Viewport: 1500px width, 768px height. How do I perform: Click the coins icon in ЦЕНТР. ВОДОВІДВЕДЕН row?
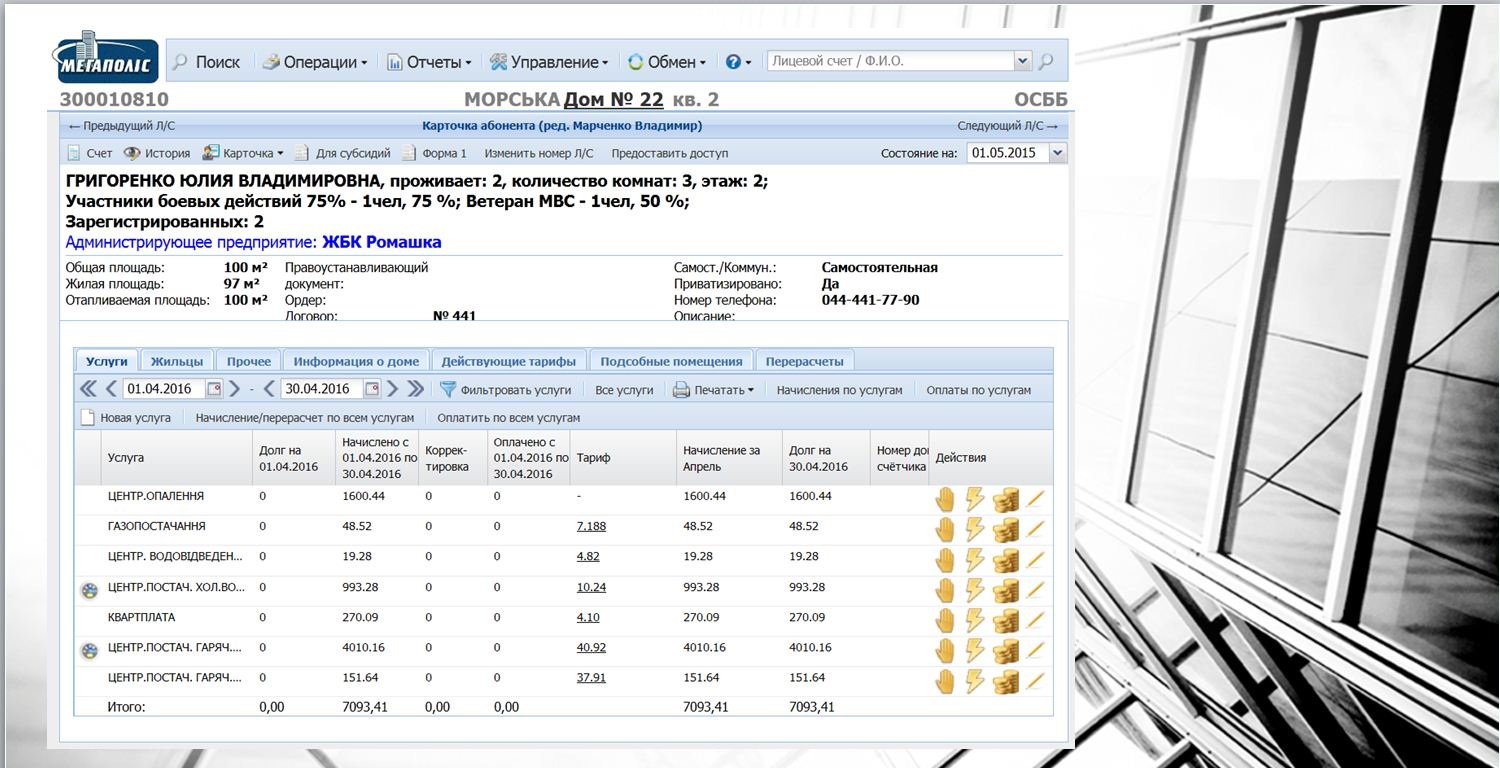(x=1006, y=560)
